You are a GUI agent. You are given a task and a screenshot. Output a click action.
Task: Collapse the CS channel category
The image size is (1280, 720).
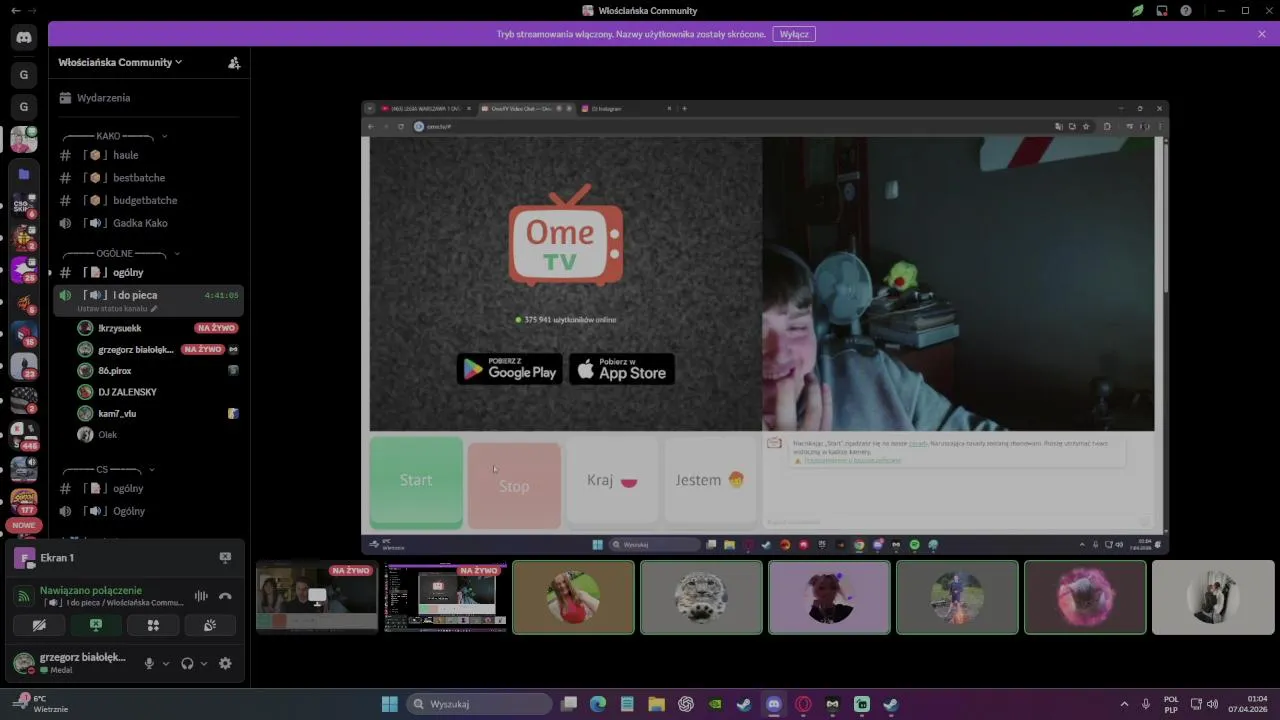coord(108,469)
